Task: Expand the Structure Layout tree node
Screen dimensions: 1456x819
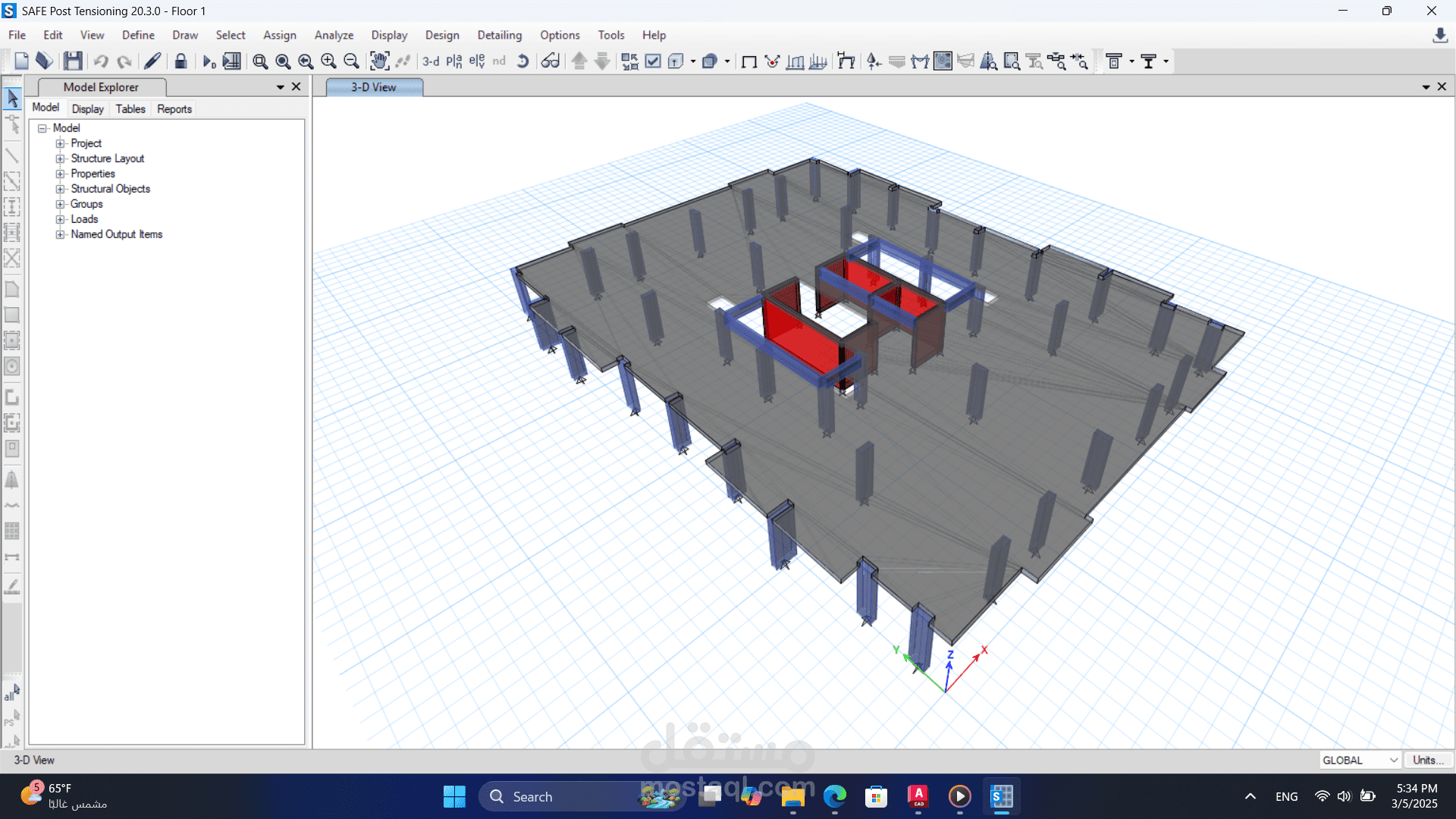Action: click(60, 158)
